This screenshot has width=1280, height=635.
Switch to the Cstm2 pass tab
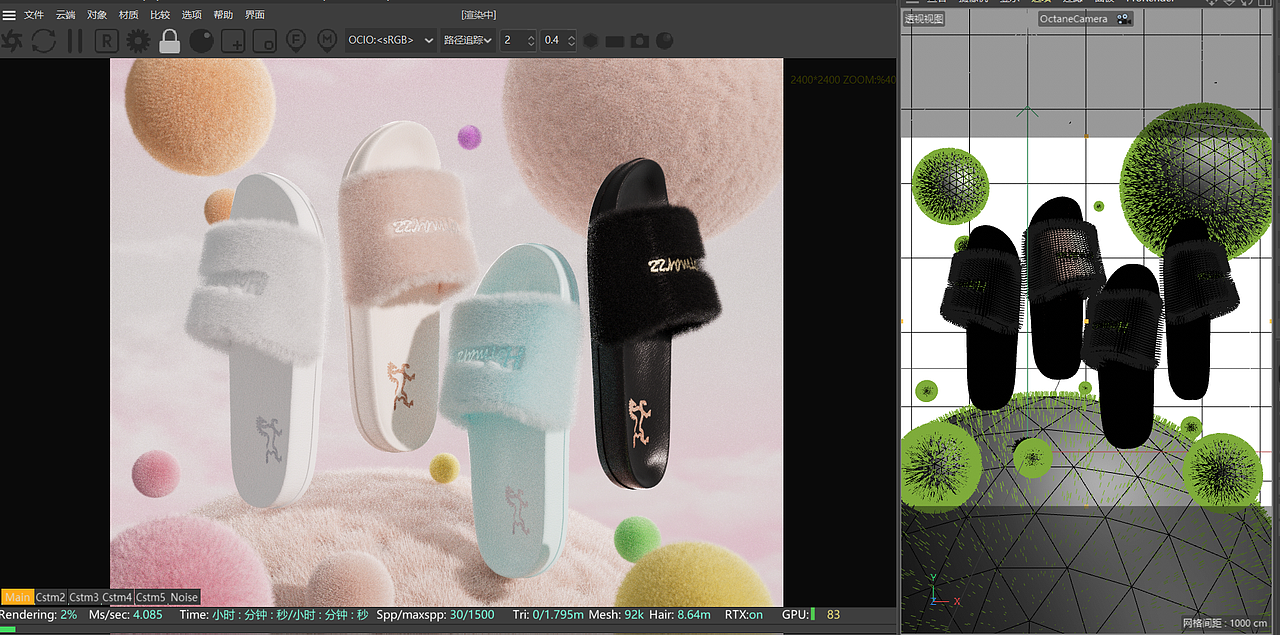click(51, 597)
